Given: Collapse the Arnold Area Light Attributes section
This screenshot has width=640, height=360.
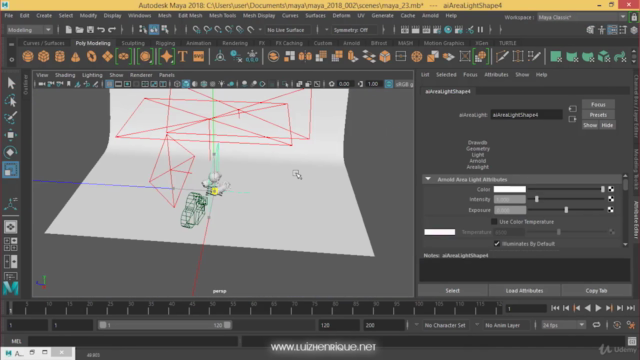Looking at the screenshot, I should coord(428,179).
